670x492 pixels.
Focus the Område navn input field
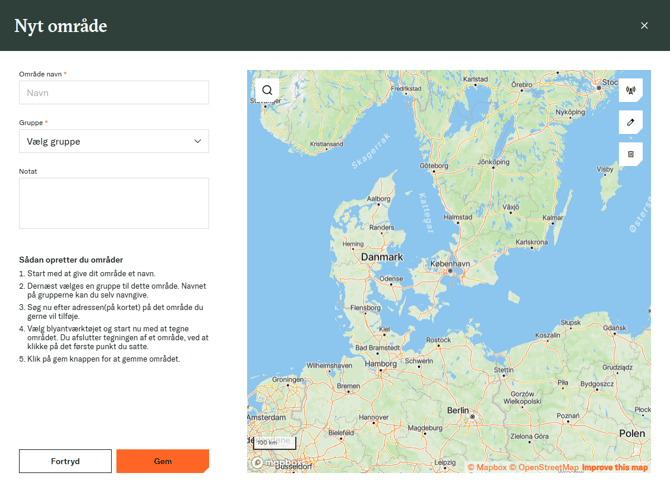click(113, 93)
